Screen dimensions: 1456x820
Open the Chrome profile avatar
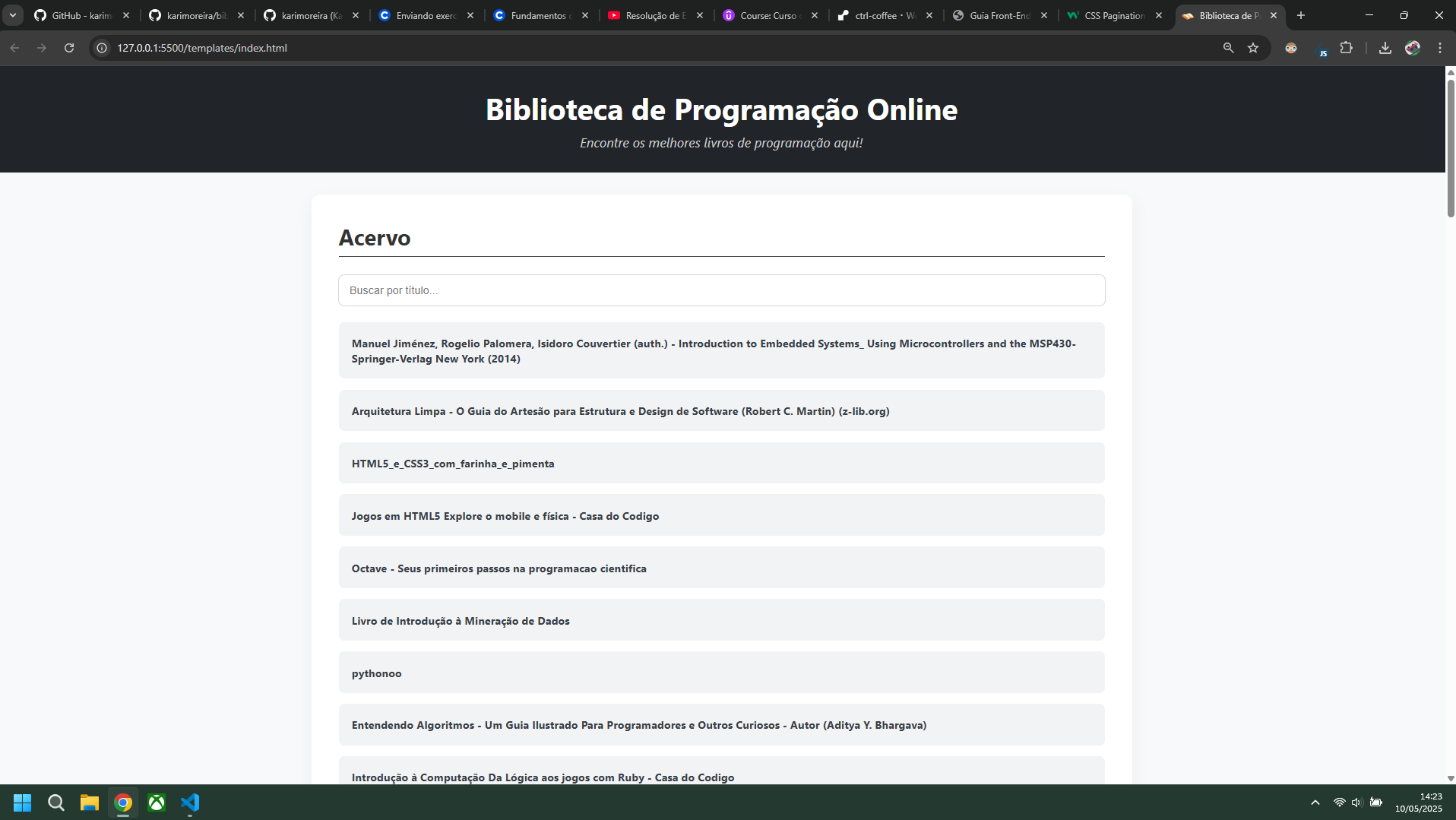(x=1413, y=48)
